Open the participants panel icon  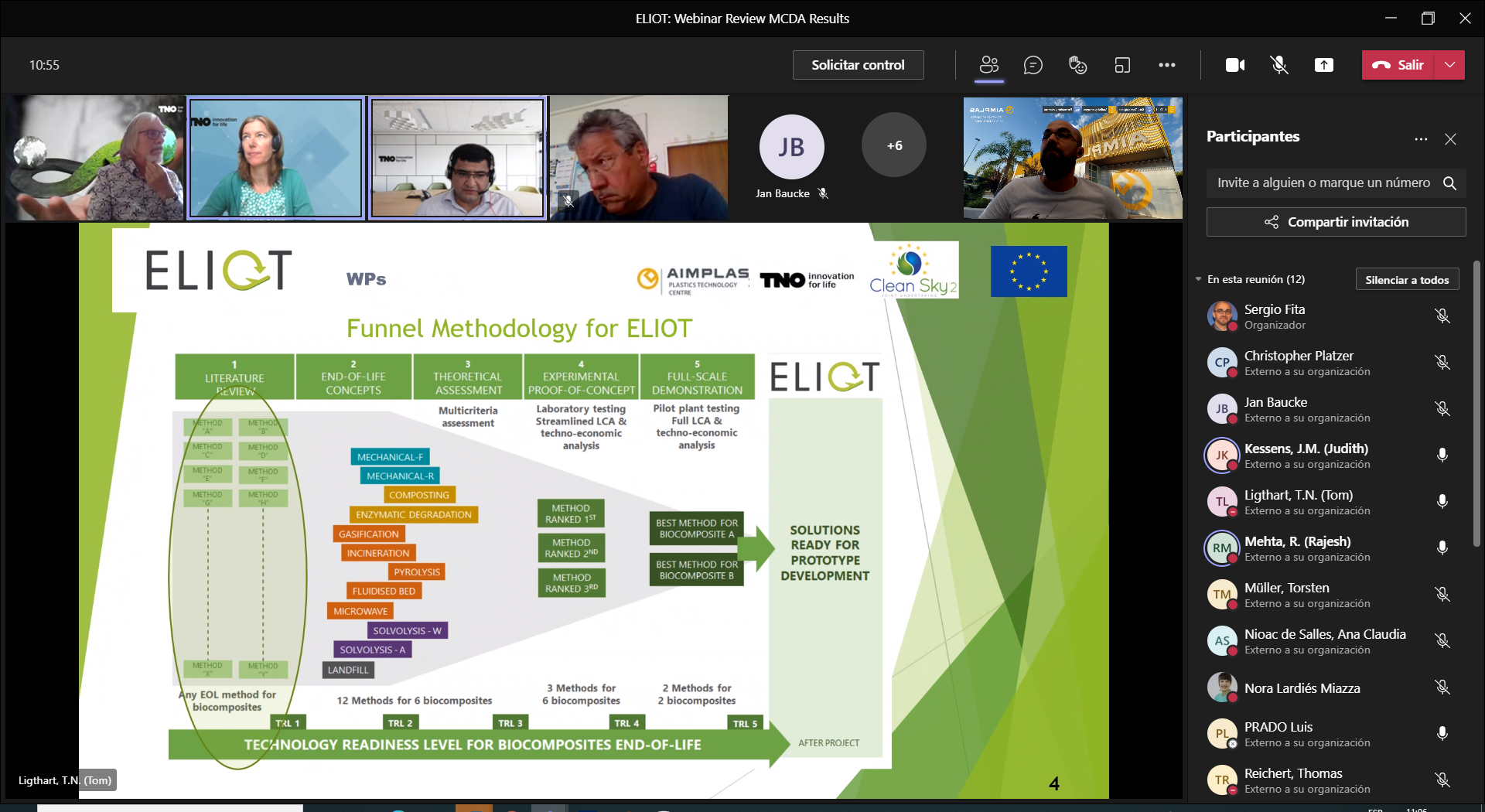pyautogui.click(x=989, y=65)
